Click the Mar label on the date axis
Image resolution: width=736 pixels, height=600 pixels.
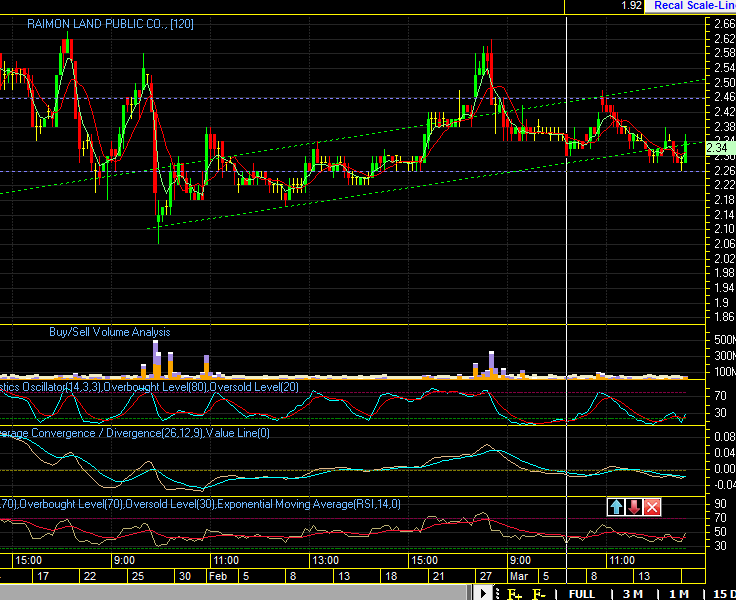(519, 576)
